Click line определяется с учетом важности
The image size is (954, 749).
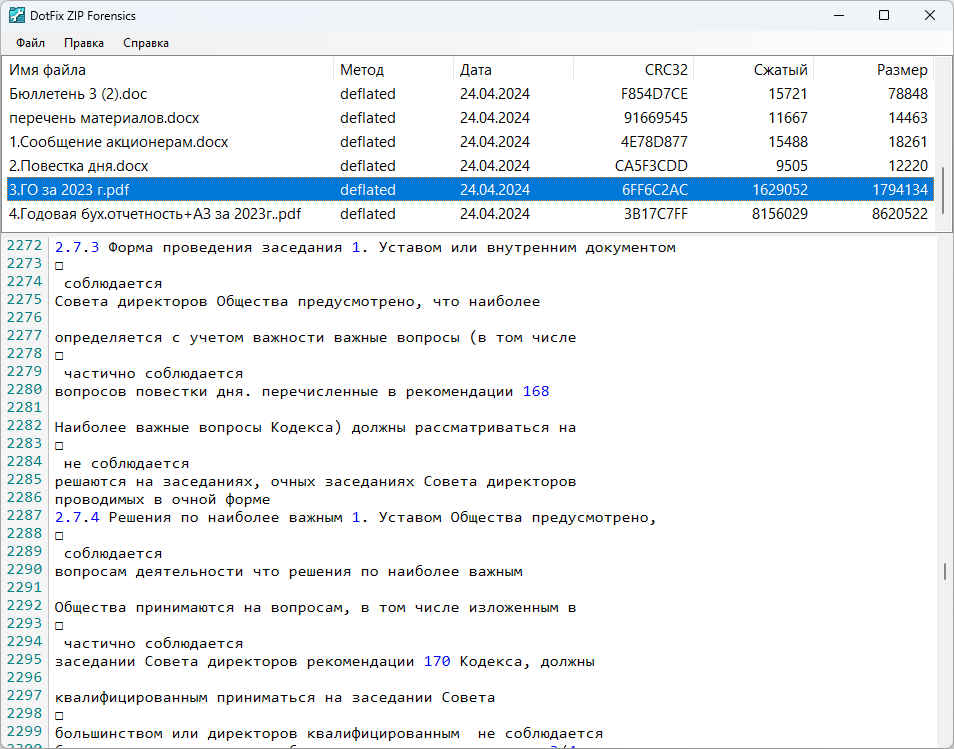click(315, 338)
